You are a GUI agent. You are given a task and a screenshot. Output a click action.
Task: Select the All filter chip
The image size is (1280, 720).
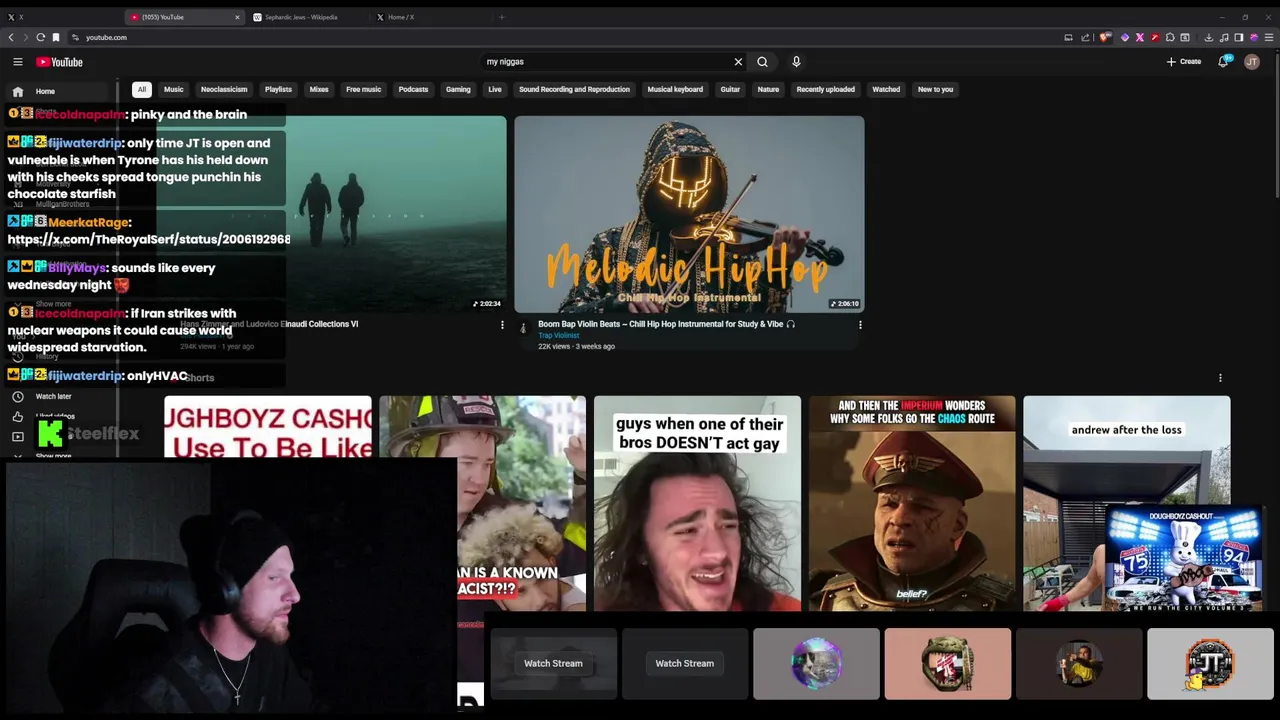[x=142, y=89]
